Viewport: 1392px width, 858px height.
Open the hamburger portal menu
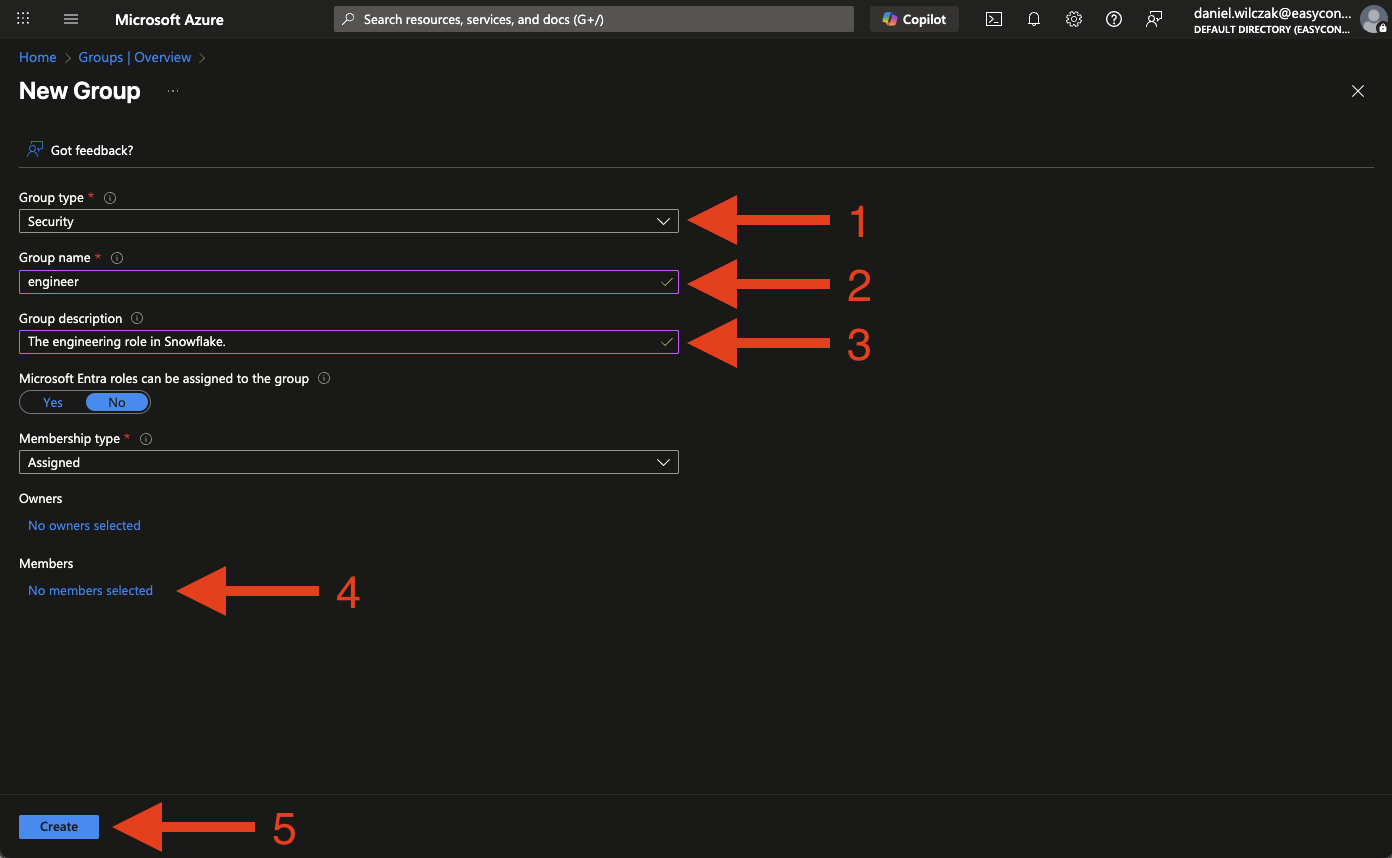point(71,19)
